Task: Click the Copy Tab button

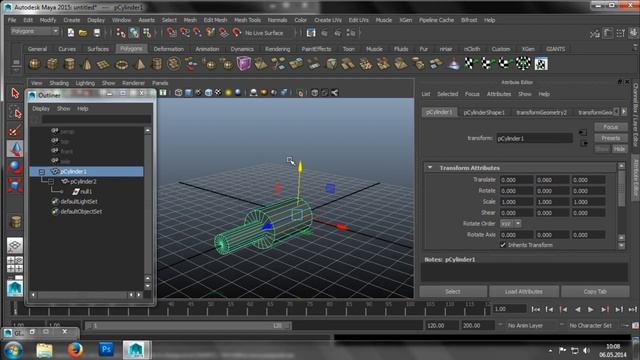Action: (x=595, y=291)
